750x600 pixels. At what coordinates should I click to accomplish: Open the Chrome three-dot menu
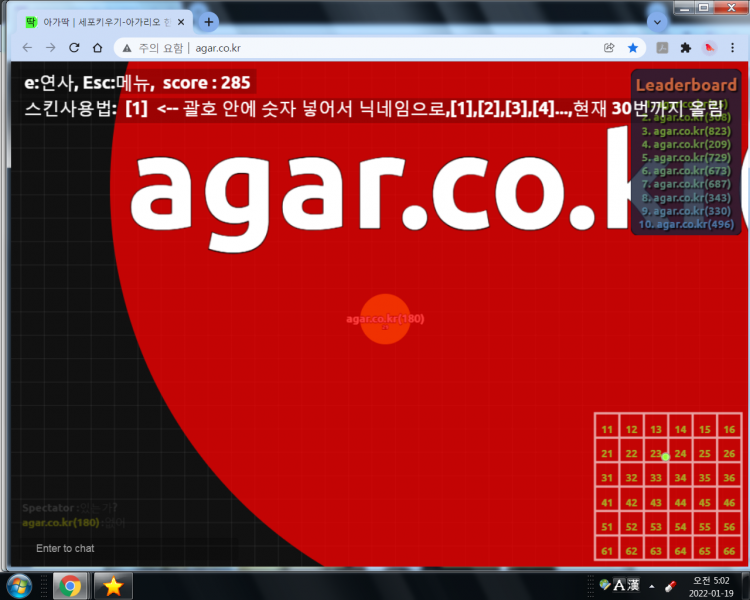coord(732,48)
